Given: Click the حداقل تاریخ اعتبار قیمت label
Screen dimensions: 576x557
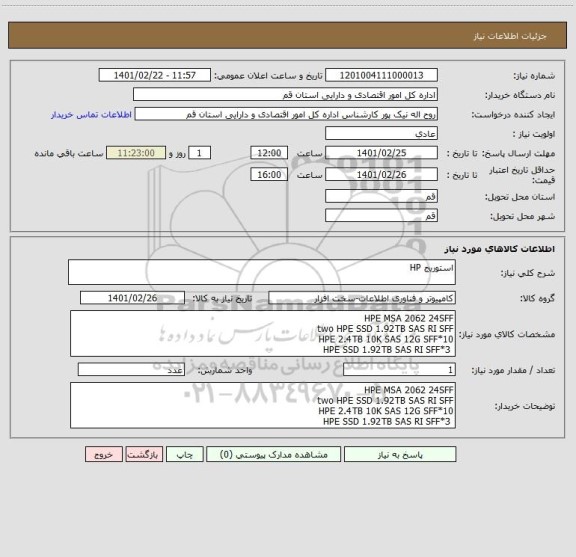Looking at the screenshot, I should click(x=522, y=175).
